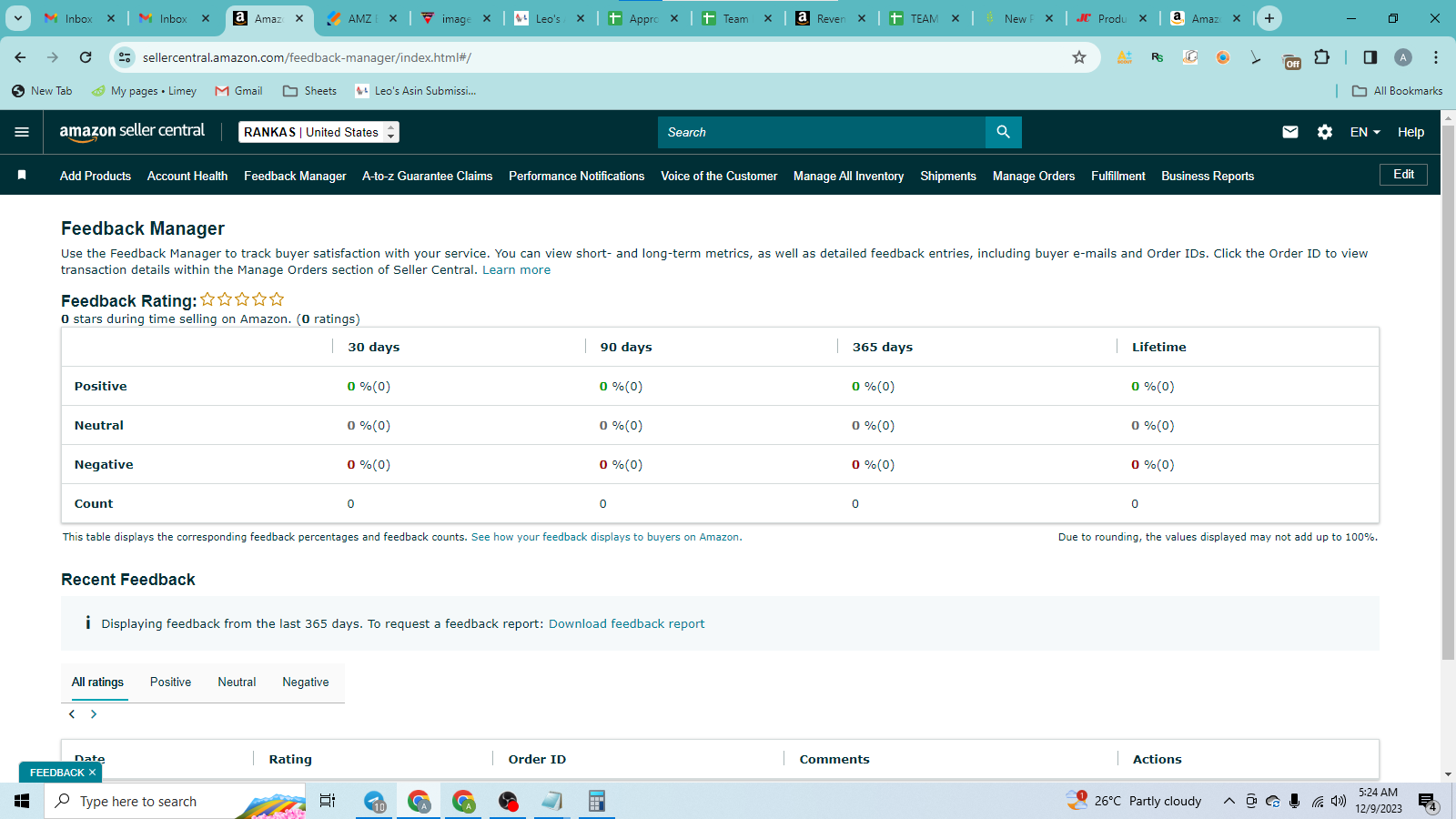
Task: Open the RS extension icon
Action: pyautogui.click(x=1158, y=57)
